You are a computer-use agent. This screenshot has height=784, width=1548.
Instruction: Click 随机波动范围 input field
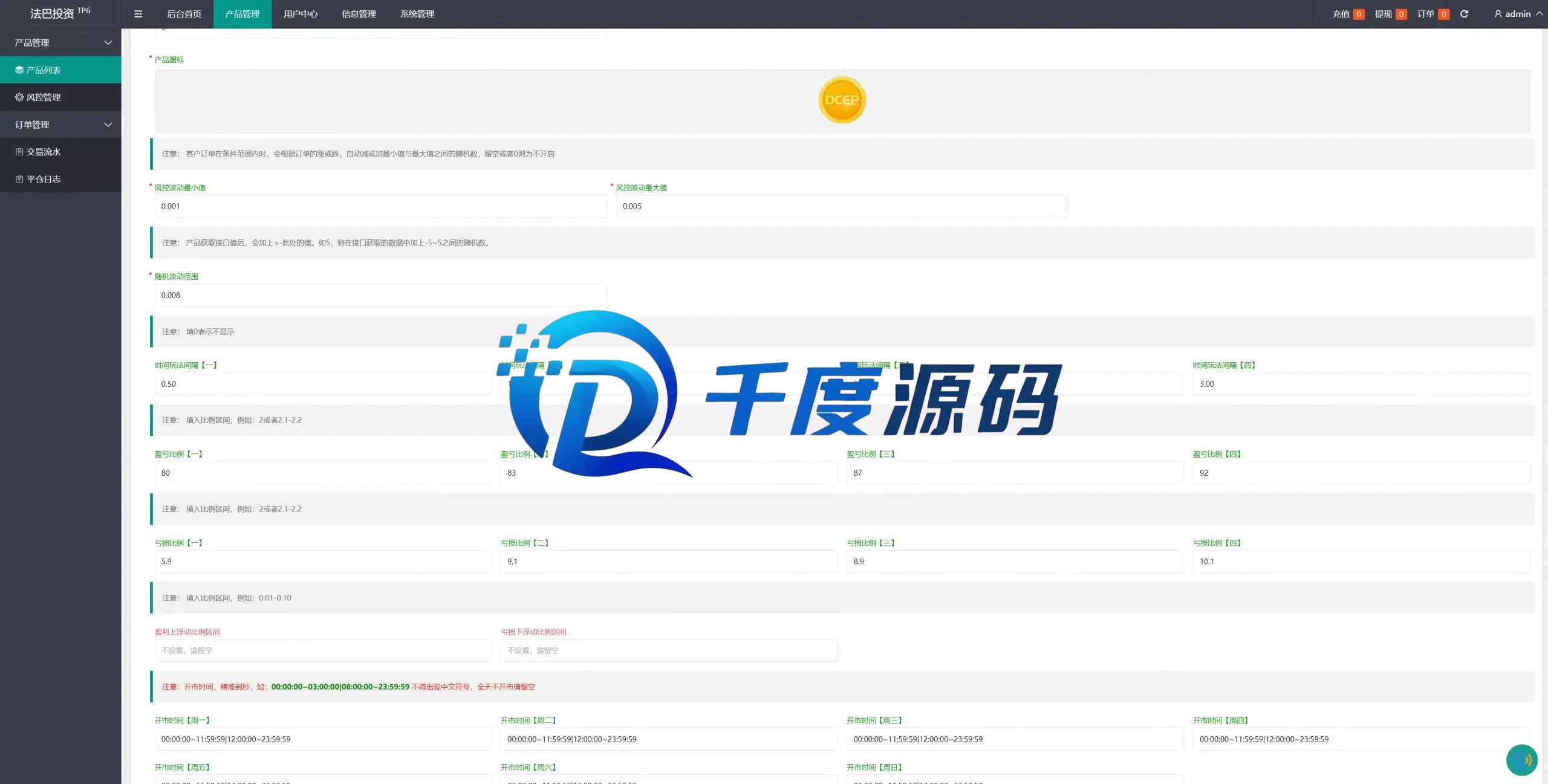pos(380,295)
